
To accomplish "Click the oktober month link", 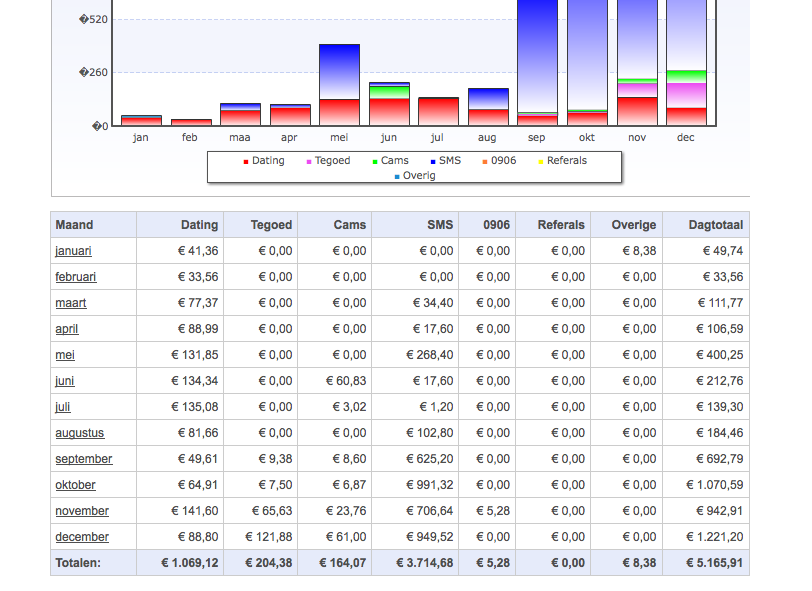I will click(76, 485).
